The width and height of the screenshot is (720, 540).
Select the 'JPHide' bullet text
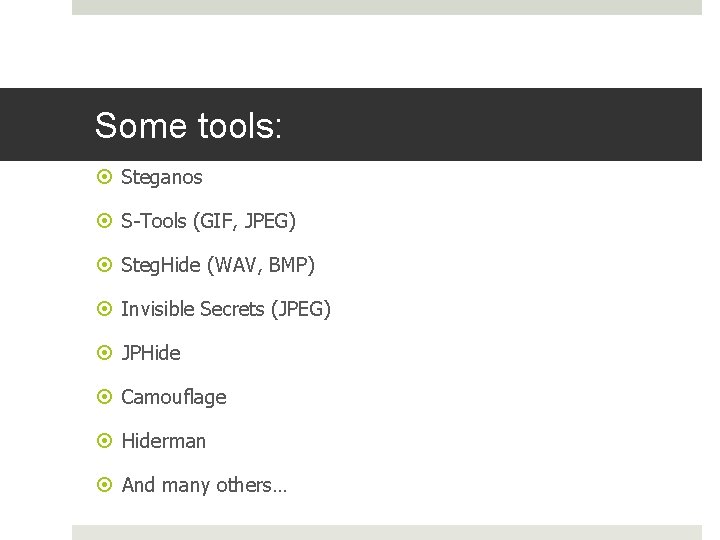(151, 353)
